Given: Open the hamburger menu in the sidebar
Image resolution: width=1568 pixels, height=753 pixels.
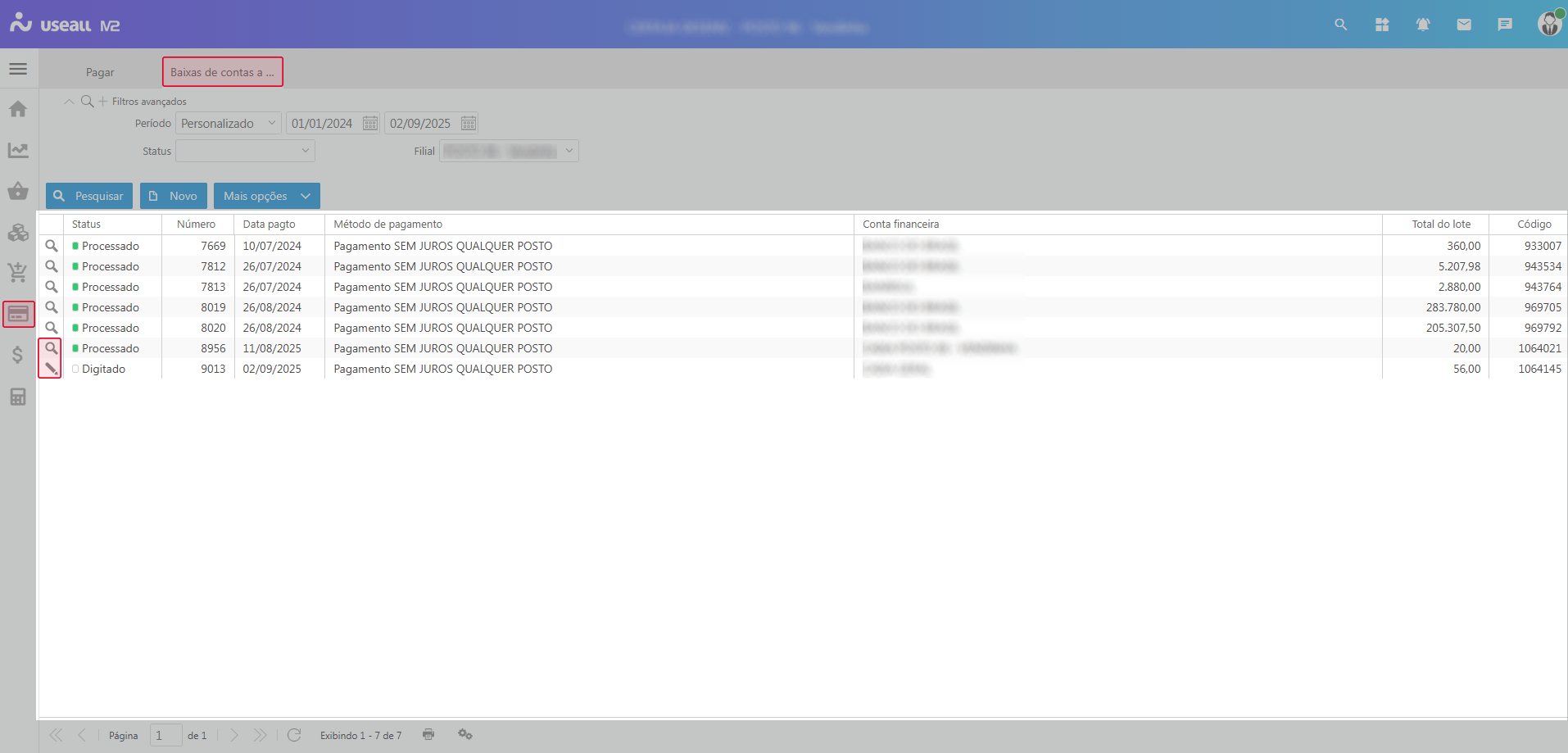Looking at the screenshot, I should pos(18,69).
